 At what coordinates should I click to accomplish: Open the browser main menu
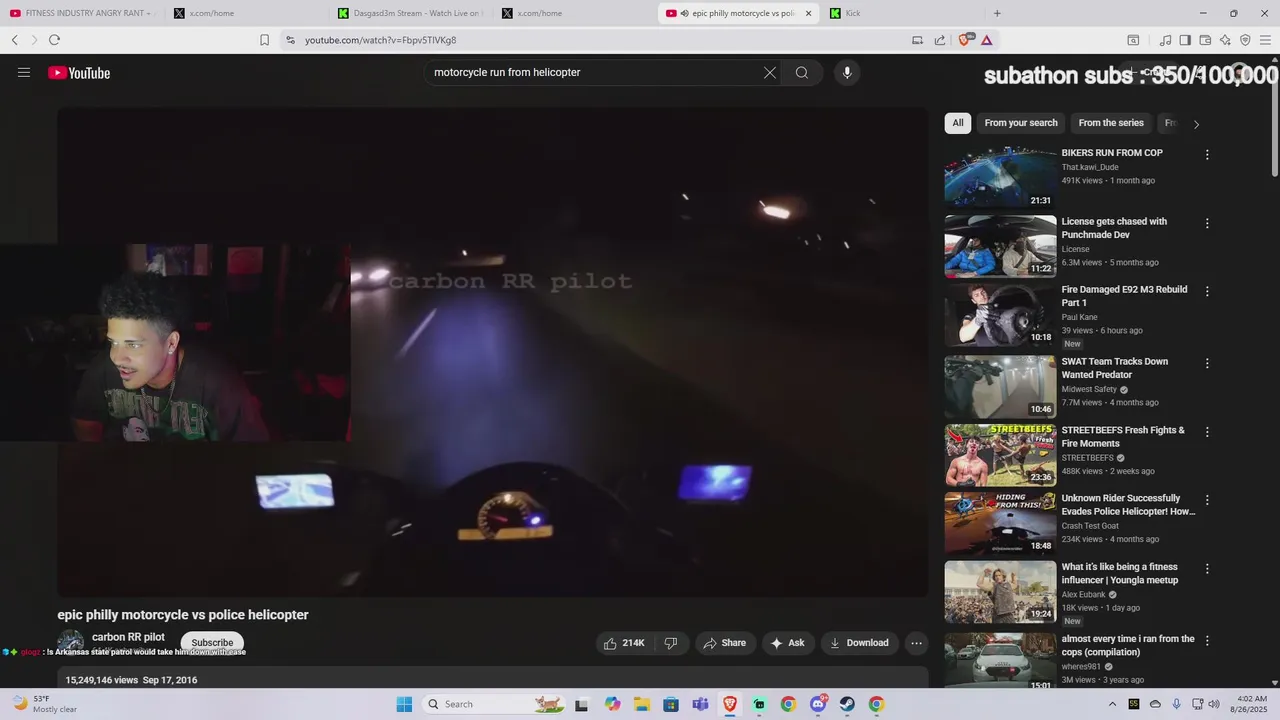1265,40
